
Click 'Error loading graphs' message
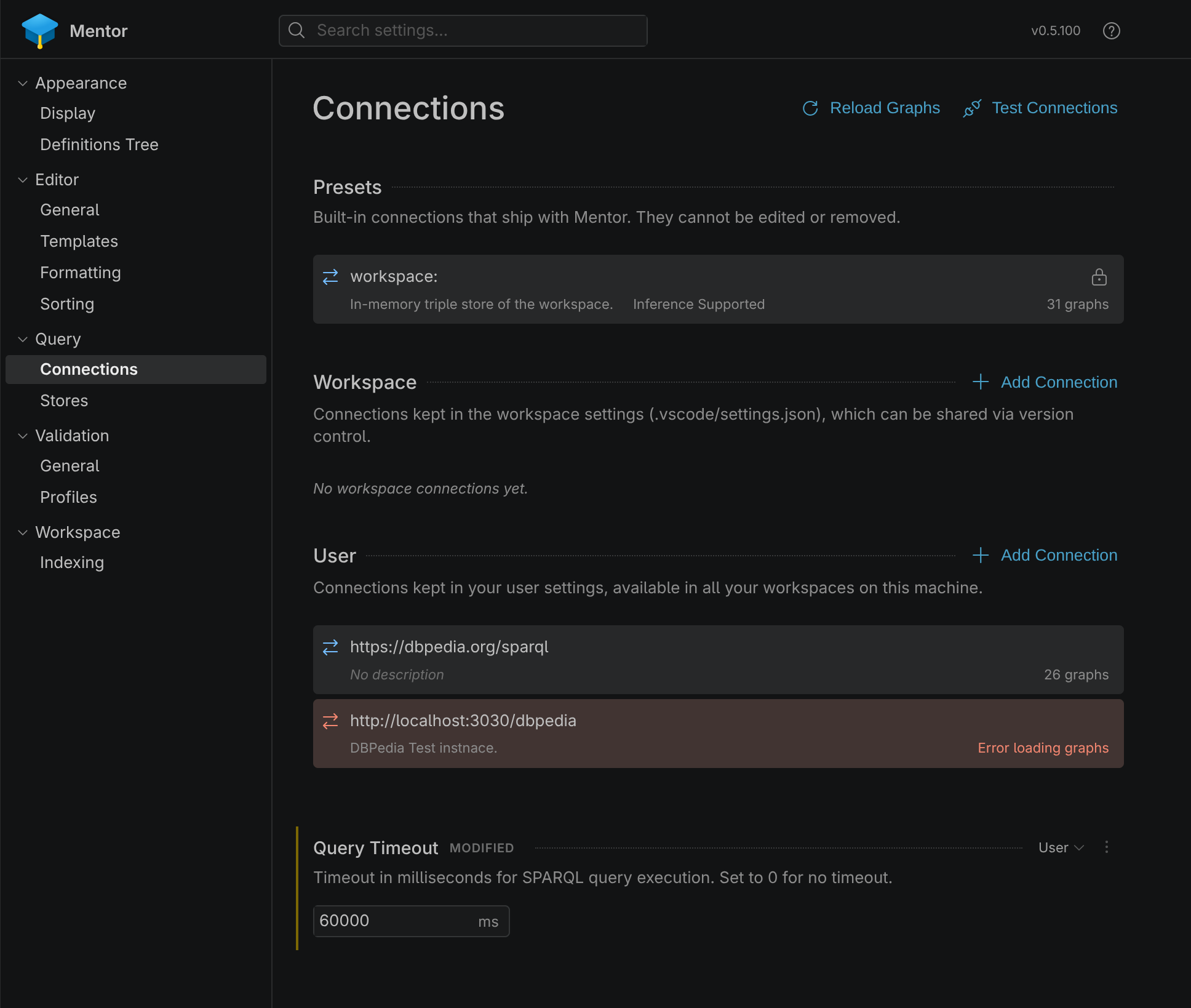coord(1043,748)
